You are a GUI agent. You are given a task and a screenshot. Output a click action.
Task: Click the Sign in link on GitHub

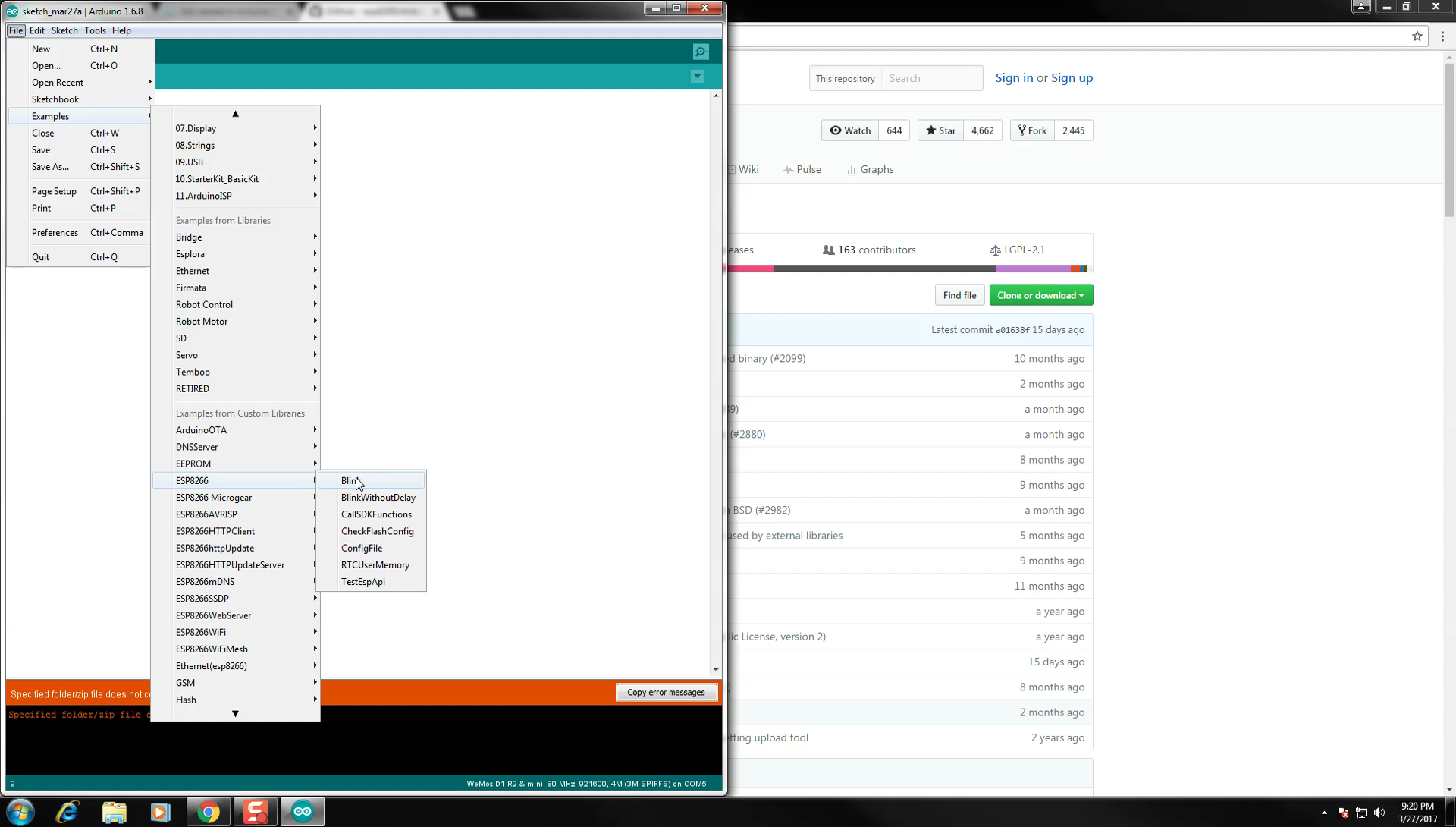(x=1014, y=77)
